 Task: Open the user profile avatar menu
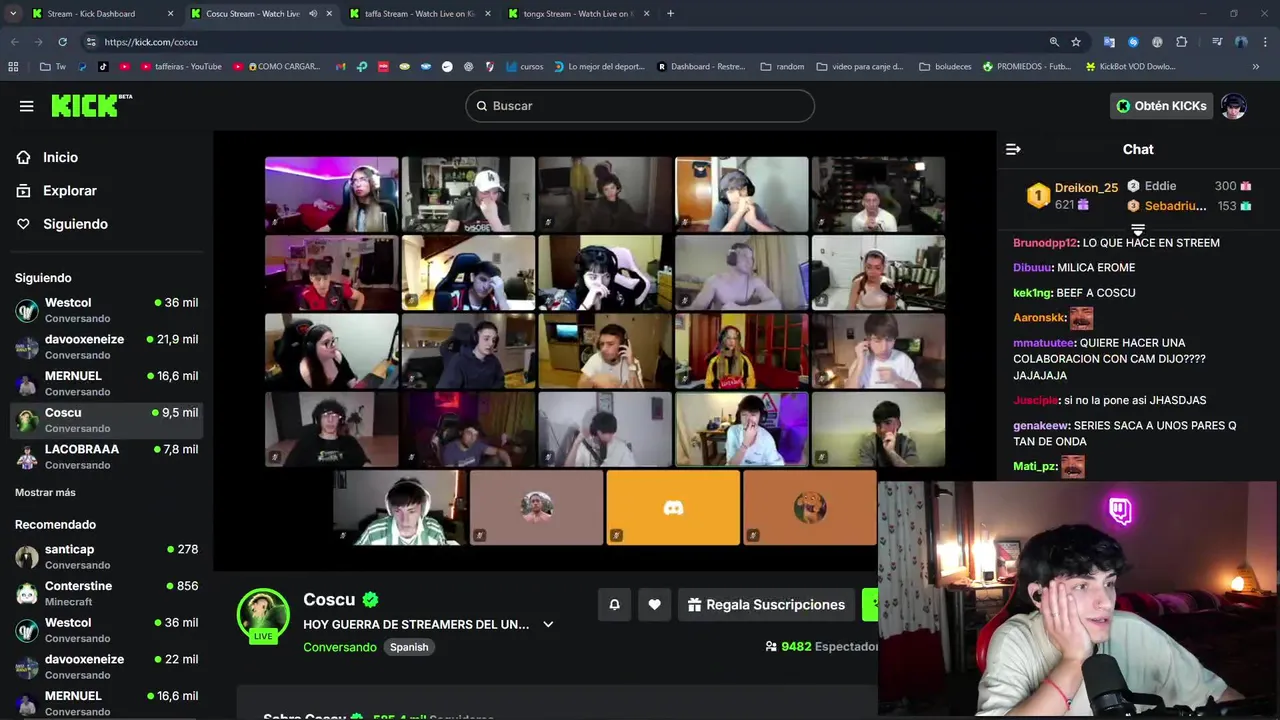click(x=1234, y=106)
